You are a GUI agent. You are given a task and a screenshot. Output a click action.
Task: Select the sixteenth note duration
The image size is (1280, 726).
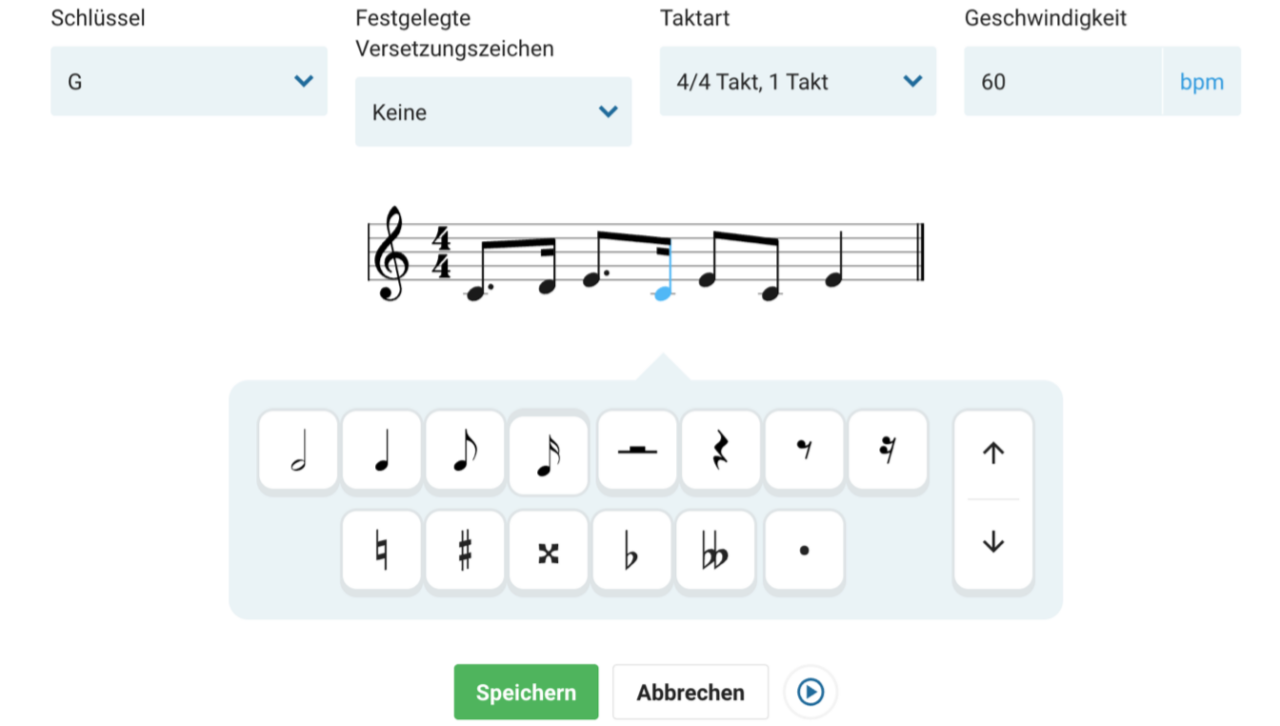(548, 452)
